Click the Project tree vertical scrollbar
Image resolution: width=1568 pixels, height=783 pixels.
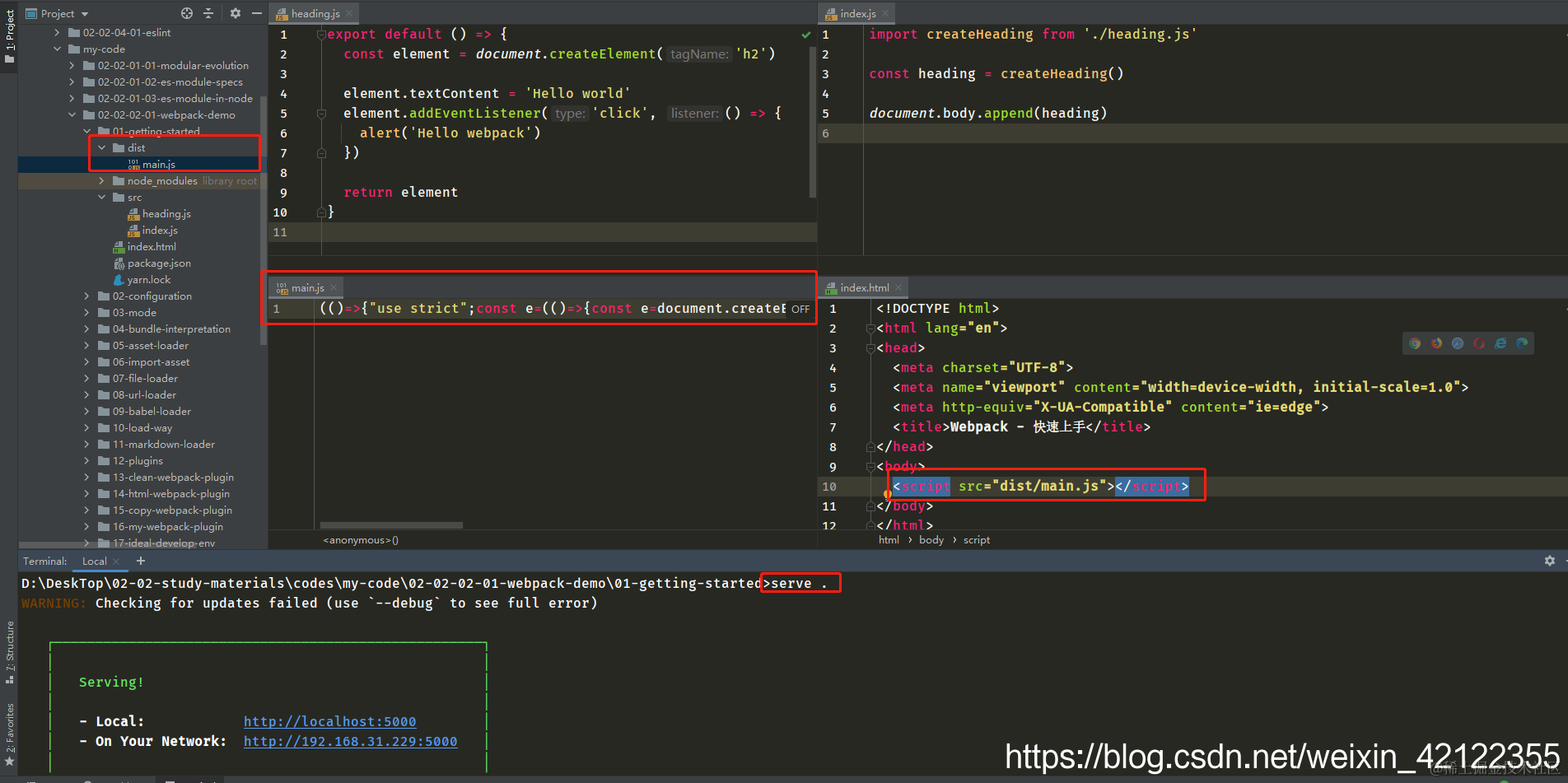pos(264,221)
